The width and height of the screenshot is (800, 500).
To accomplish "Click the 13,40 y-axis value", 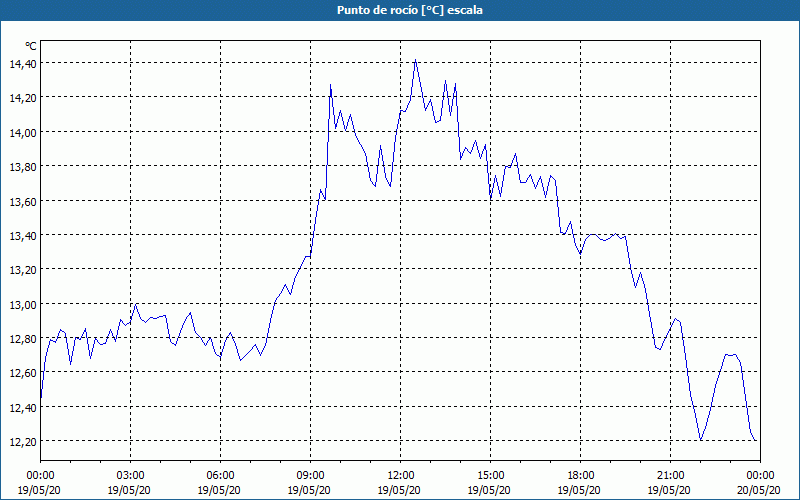I will click(22, 236).
